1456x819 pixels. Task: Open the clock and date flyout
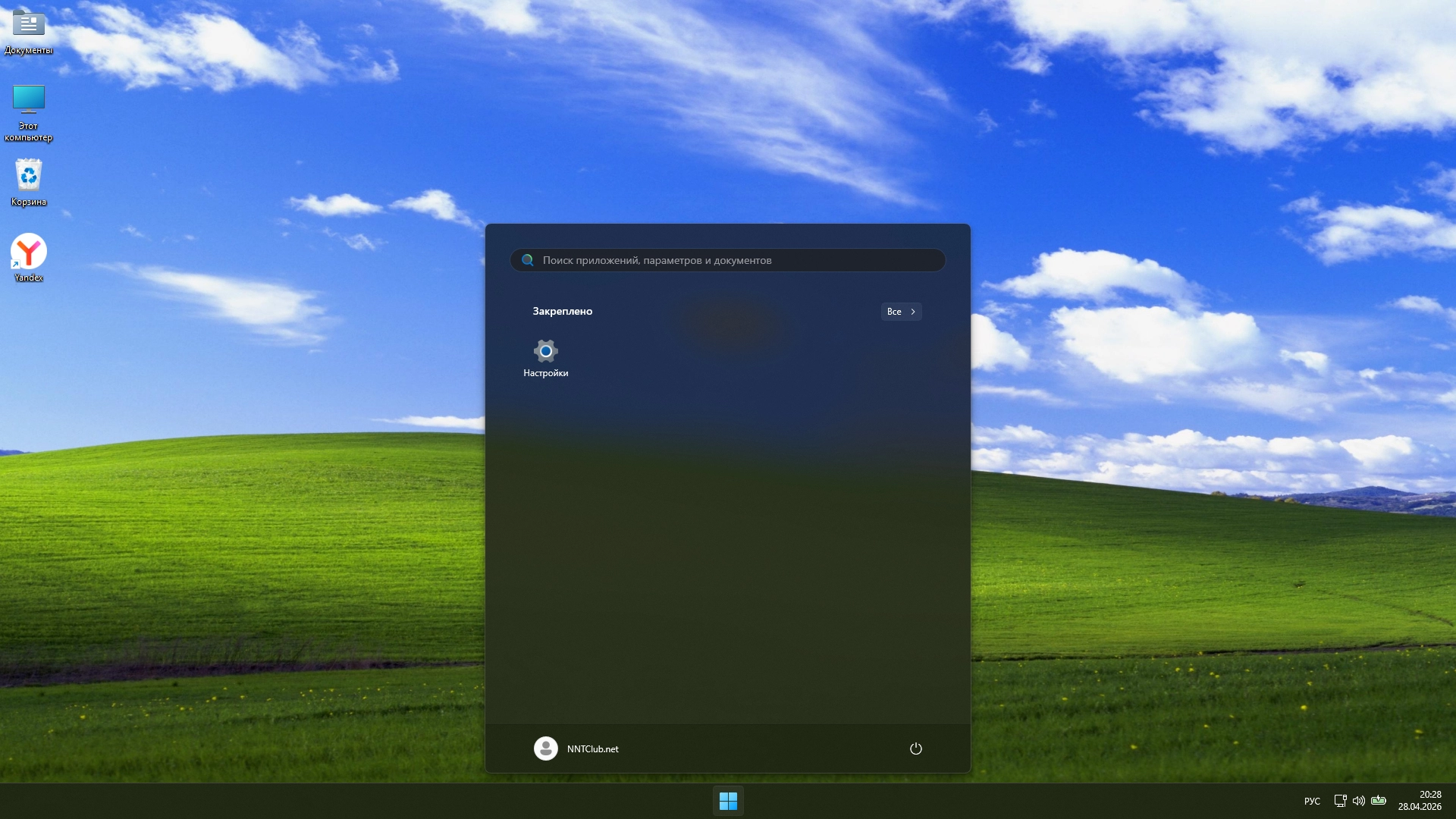tap(1420, 801)
